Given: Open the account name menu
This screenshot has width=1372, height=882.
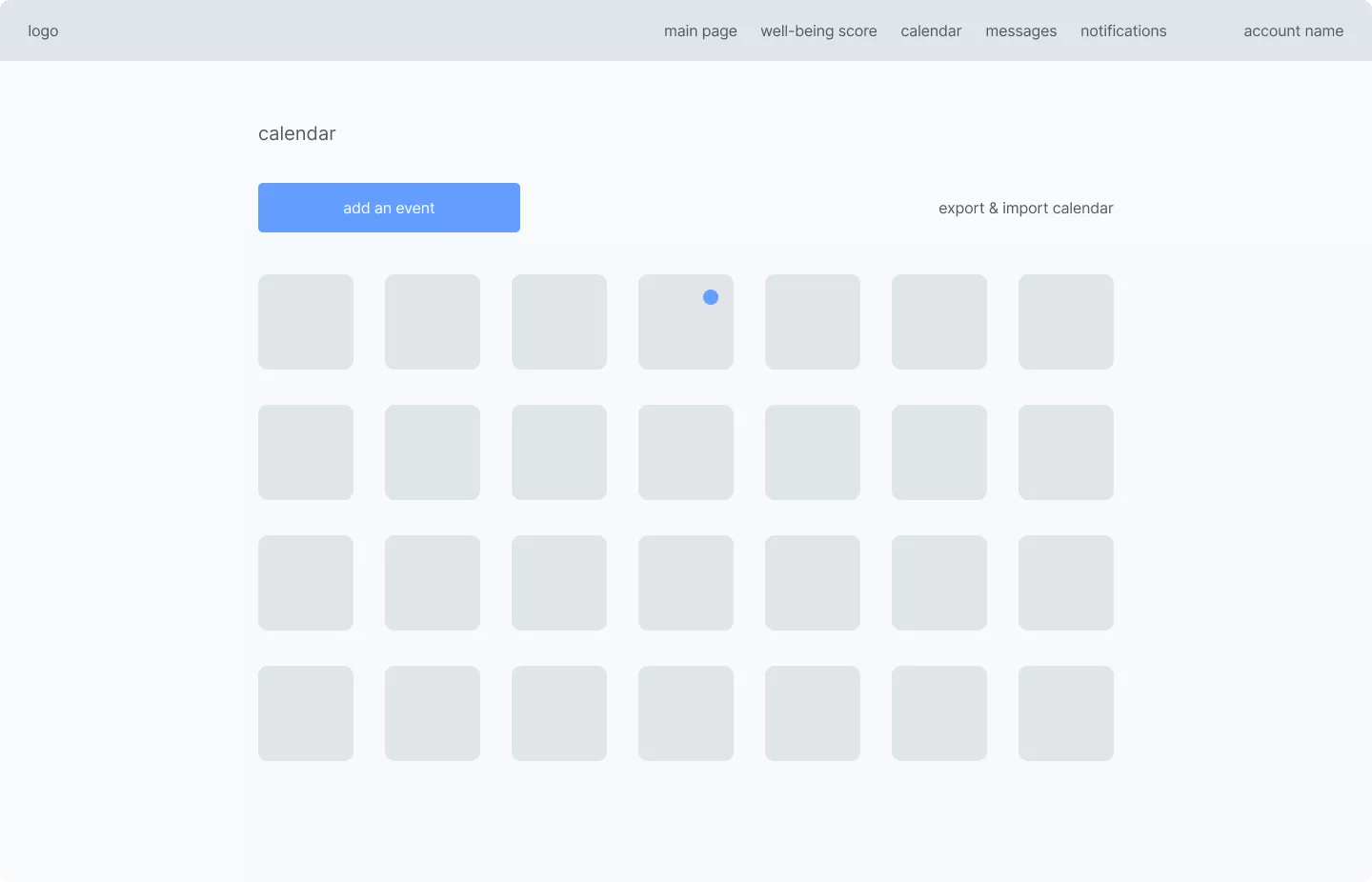Looking at the screenshot, I should coord(1293,30).
